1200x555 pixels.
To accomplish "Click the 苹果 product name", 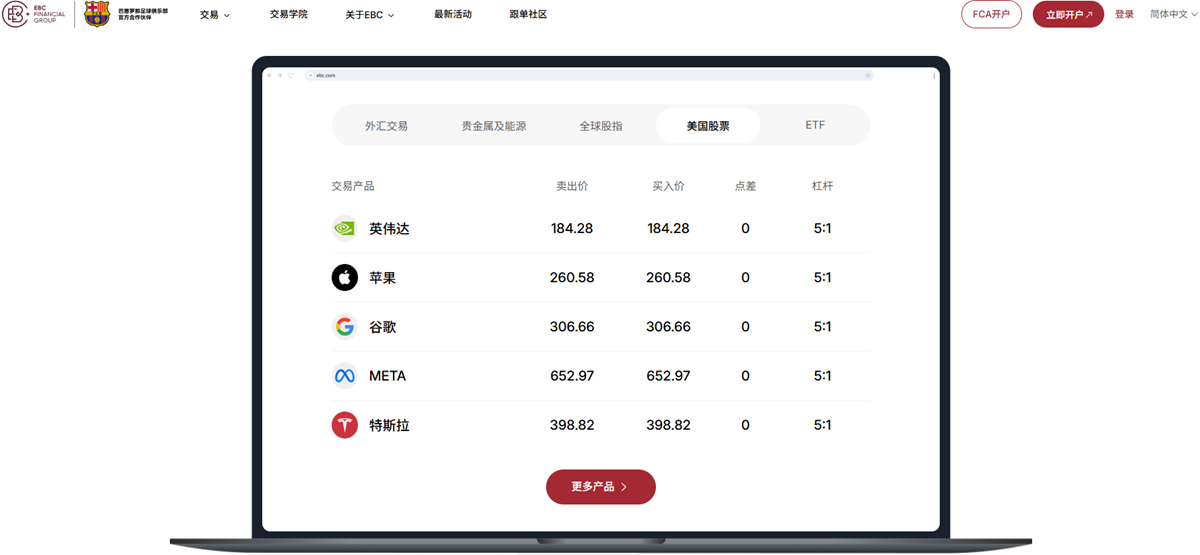I will 382,278.
